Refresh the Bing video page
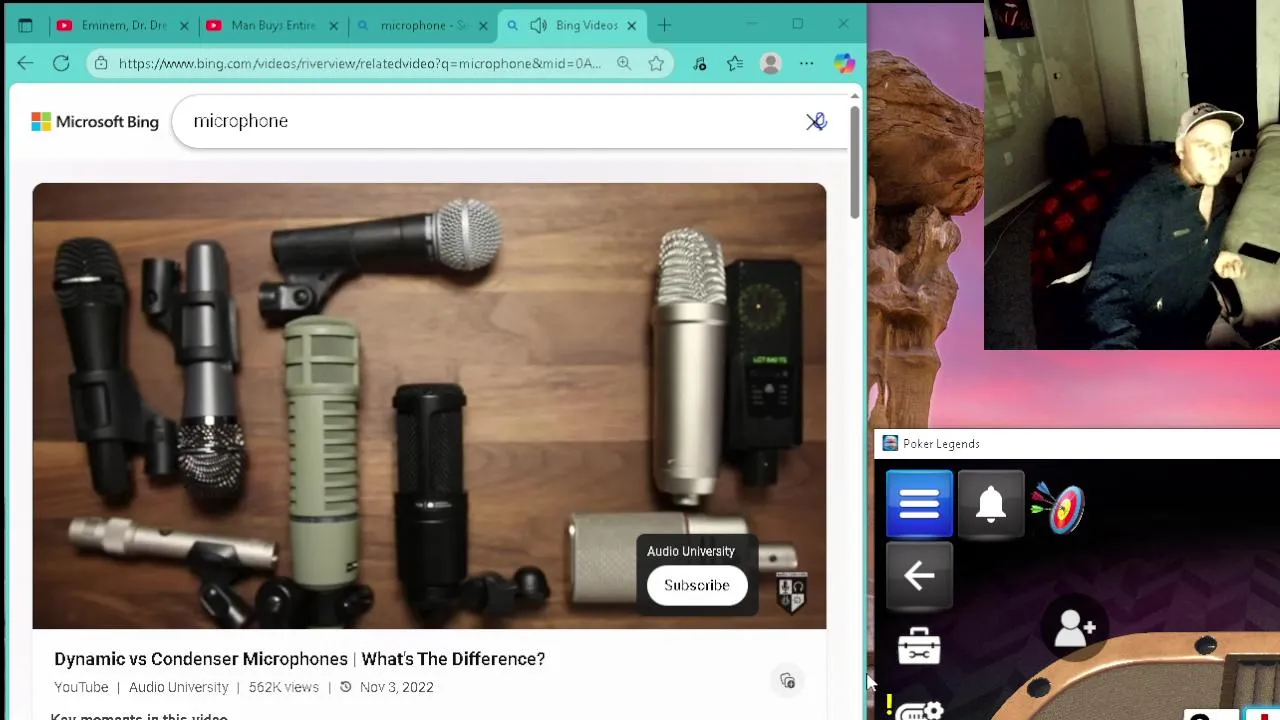1280x720 pixels. point(61,63)
